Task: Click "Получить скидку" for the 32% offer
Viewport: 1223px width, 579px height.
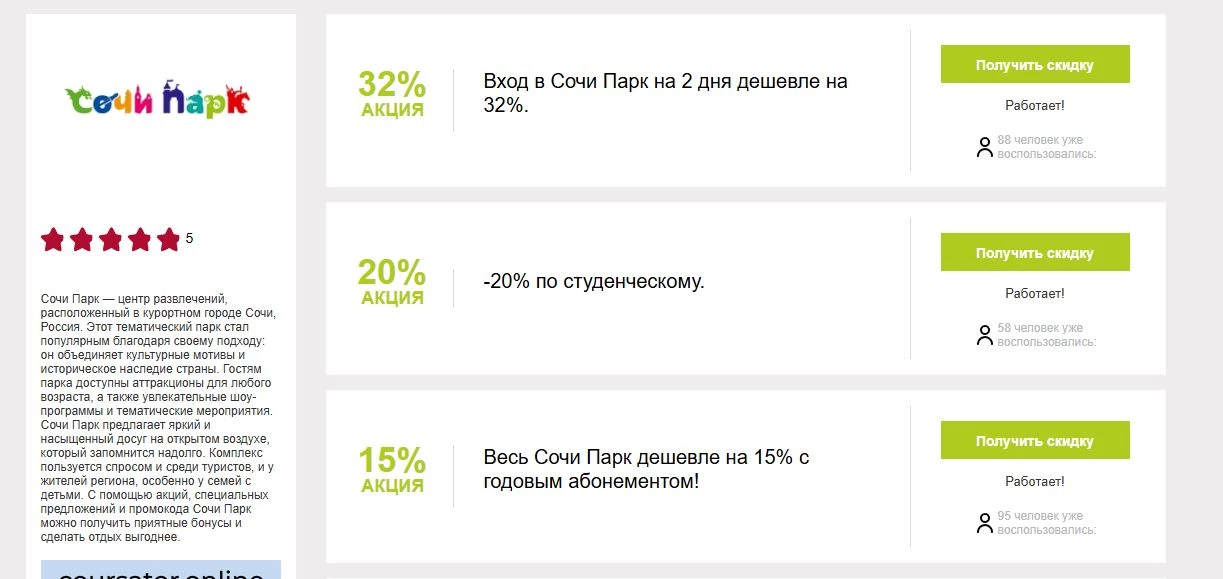Action: (x=1034, y=63)
